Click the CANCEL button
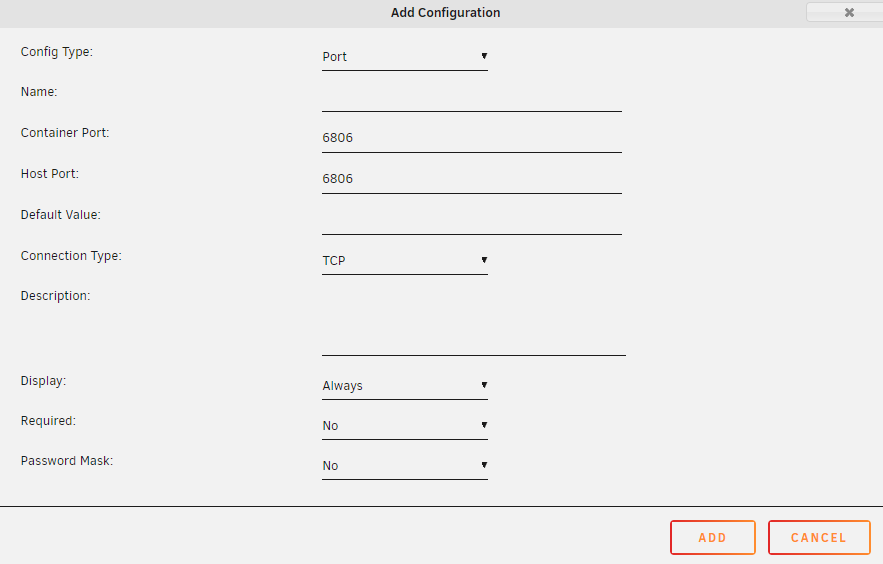 pos(818,538)
